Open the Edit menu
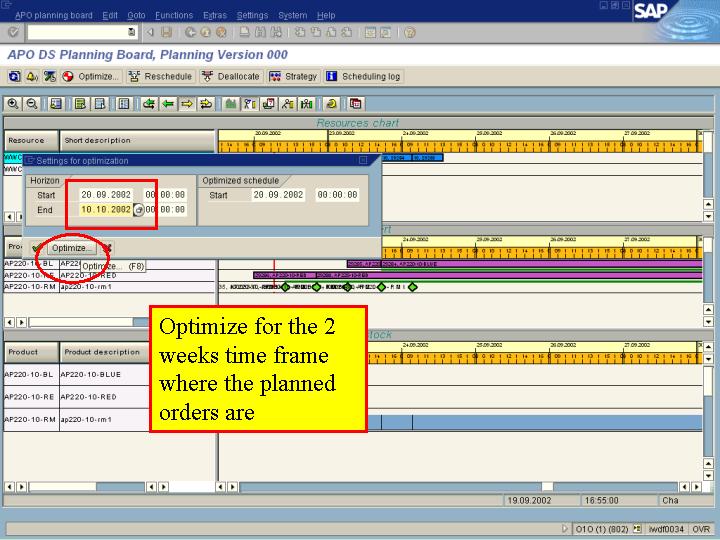This screenshot has width=720, height=540. 110,15
